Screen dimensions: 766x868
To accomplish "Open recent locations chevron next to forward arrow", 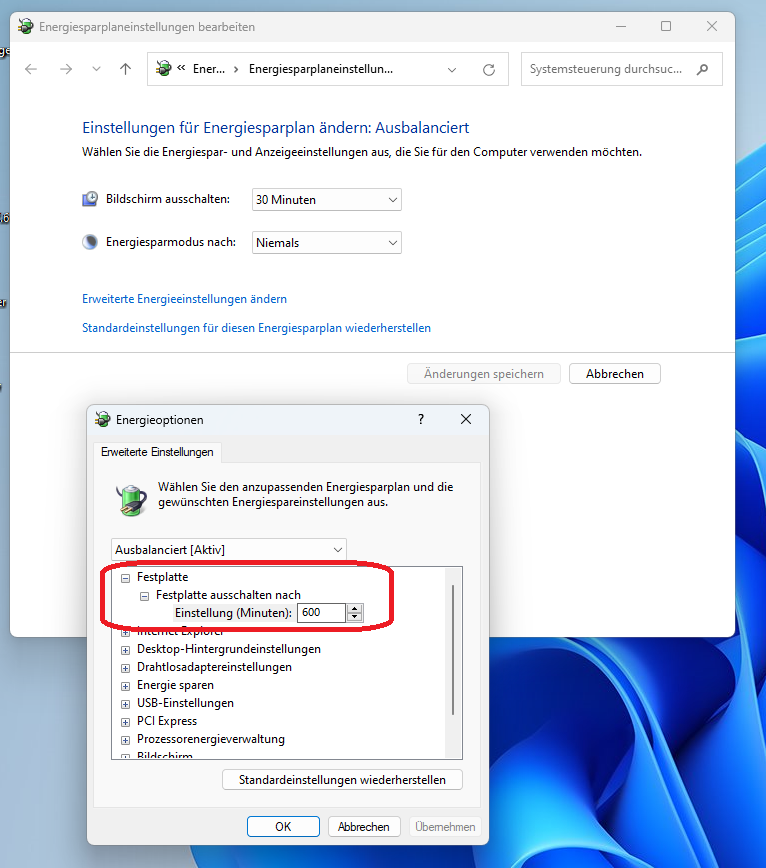I will pyautogui.click(x=96, y=69).
